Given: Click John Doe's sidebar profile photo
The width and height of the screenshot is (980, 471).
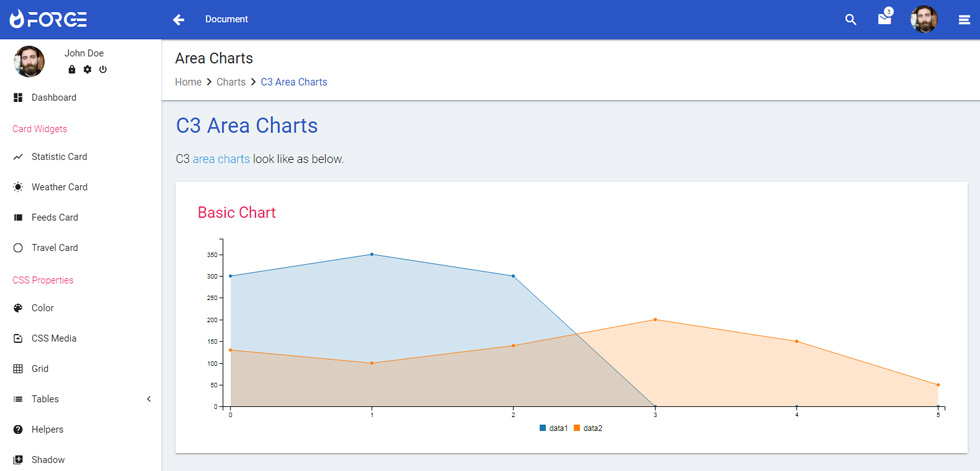Looking at the screenshot, I should [29, 61].
